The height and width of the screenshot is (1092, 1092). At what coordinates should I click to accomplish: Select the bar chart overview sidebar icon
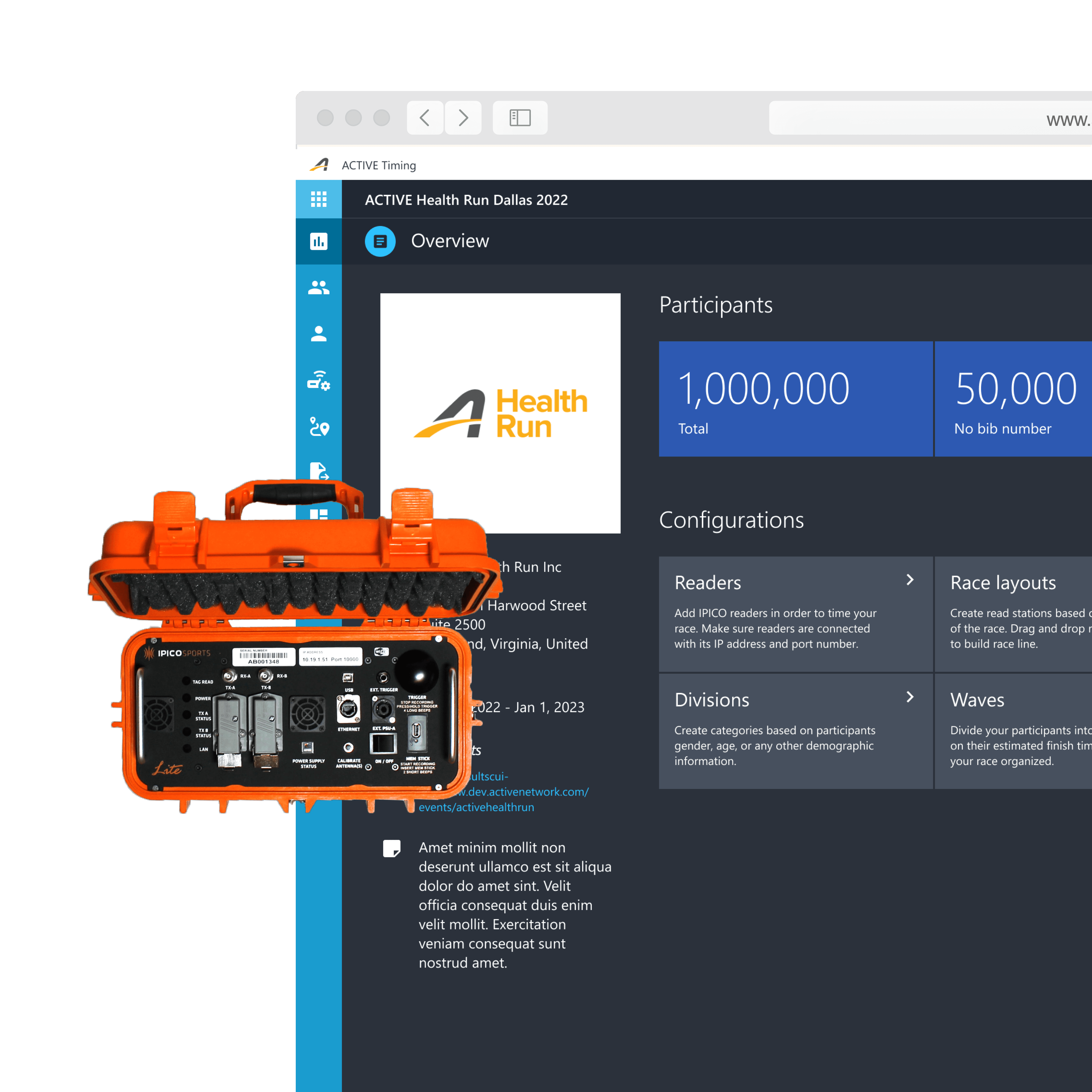pyautogui.click(x=318, y=241)
